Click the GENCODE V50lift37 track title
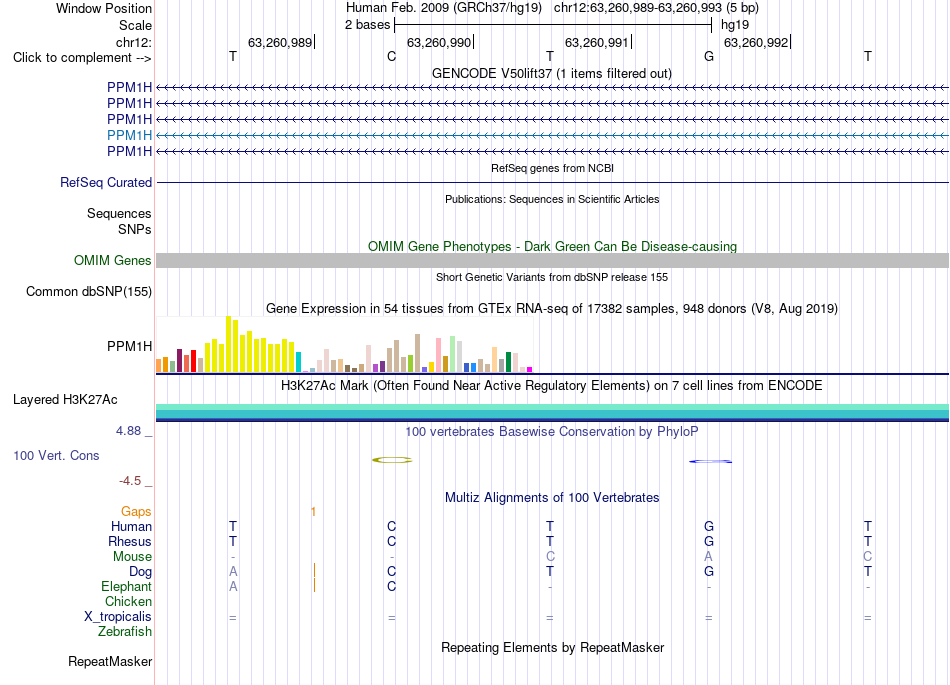This screenshot has width=950, height=685. pos(552,73)
